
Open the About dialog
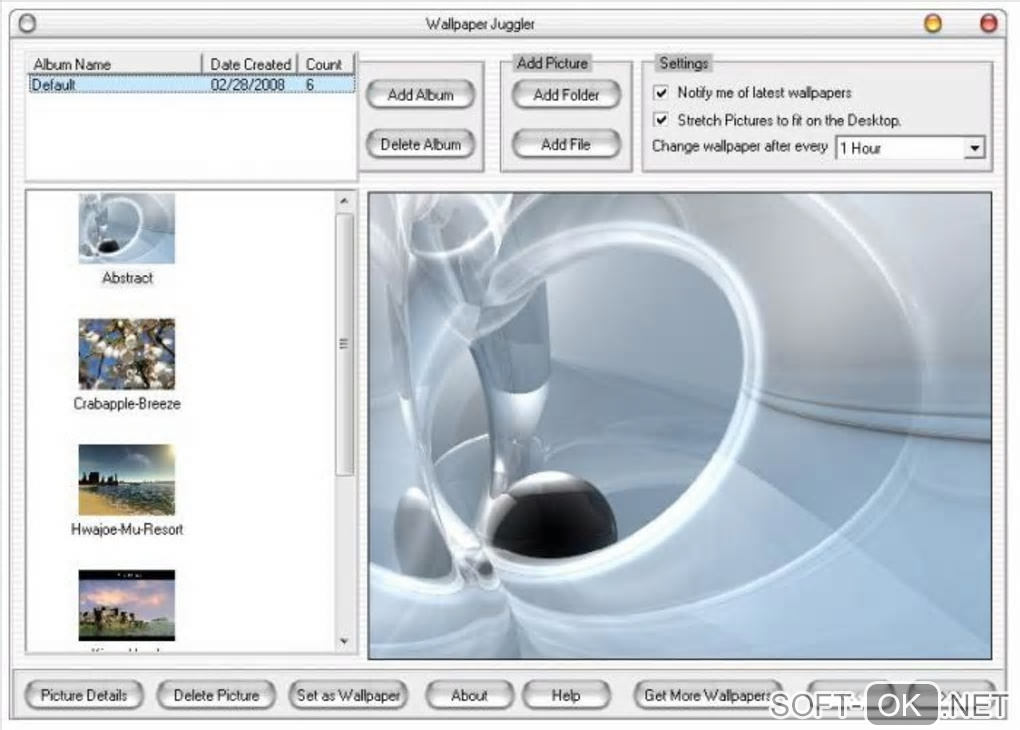(469, 696)
